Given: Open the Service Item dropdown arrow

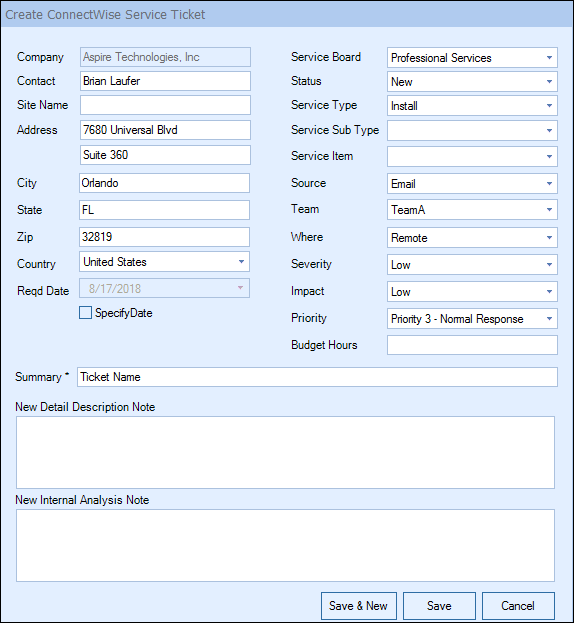Looking at the screenshot, I should (x=549, y=157).
